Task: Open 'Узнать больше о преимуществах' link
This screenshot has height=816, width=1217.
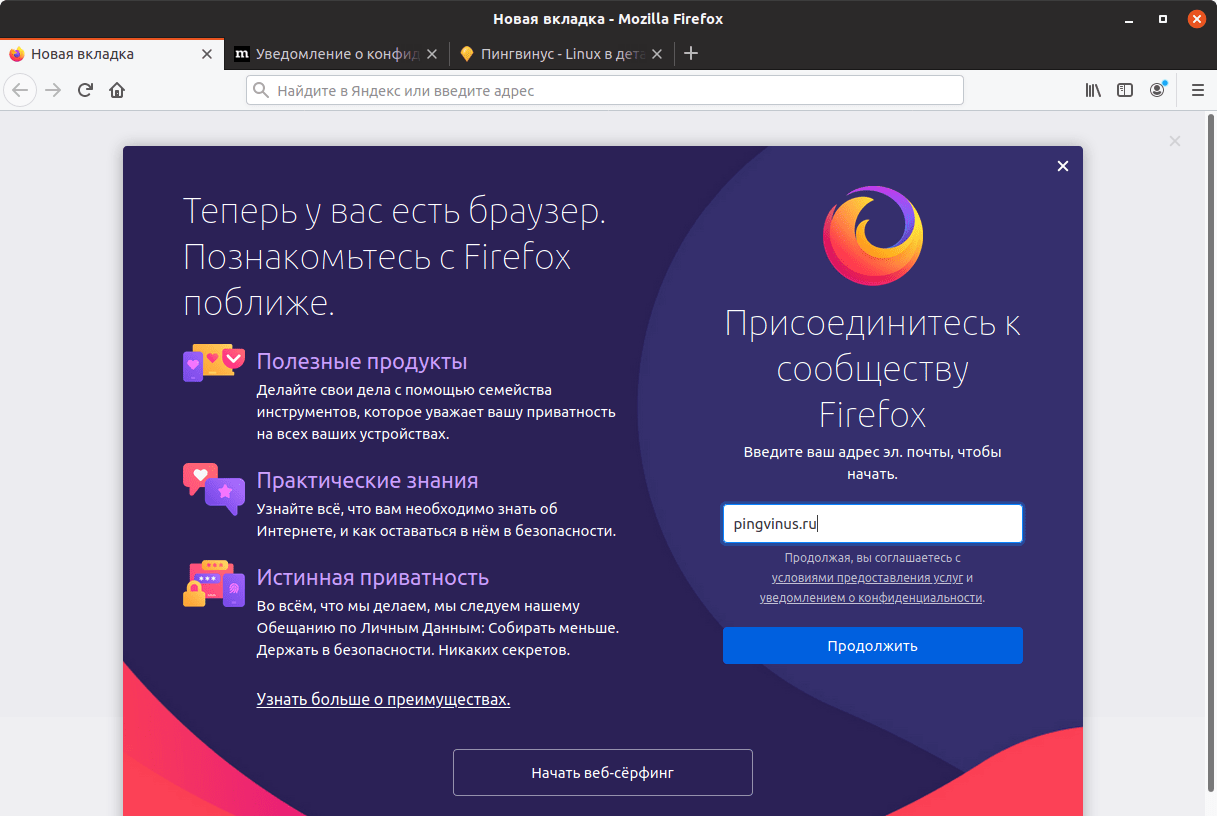Action: pyautogui.click(x=383, y=699)
